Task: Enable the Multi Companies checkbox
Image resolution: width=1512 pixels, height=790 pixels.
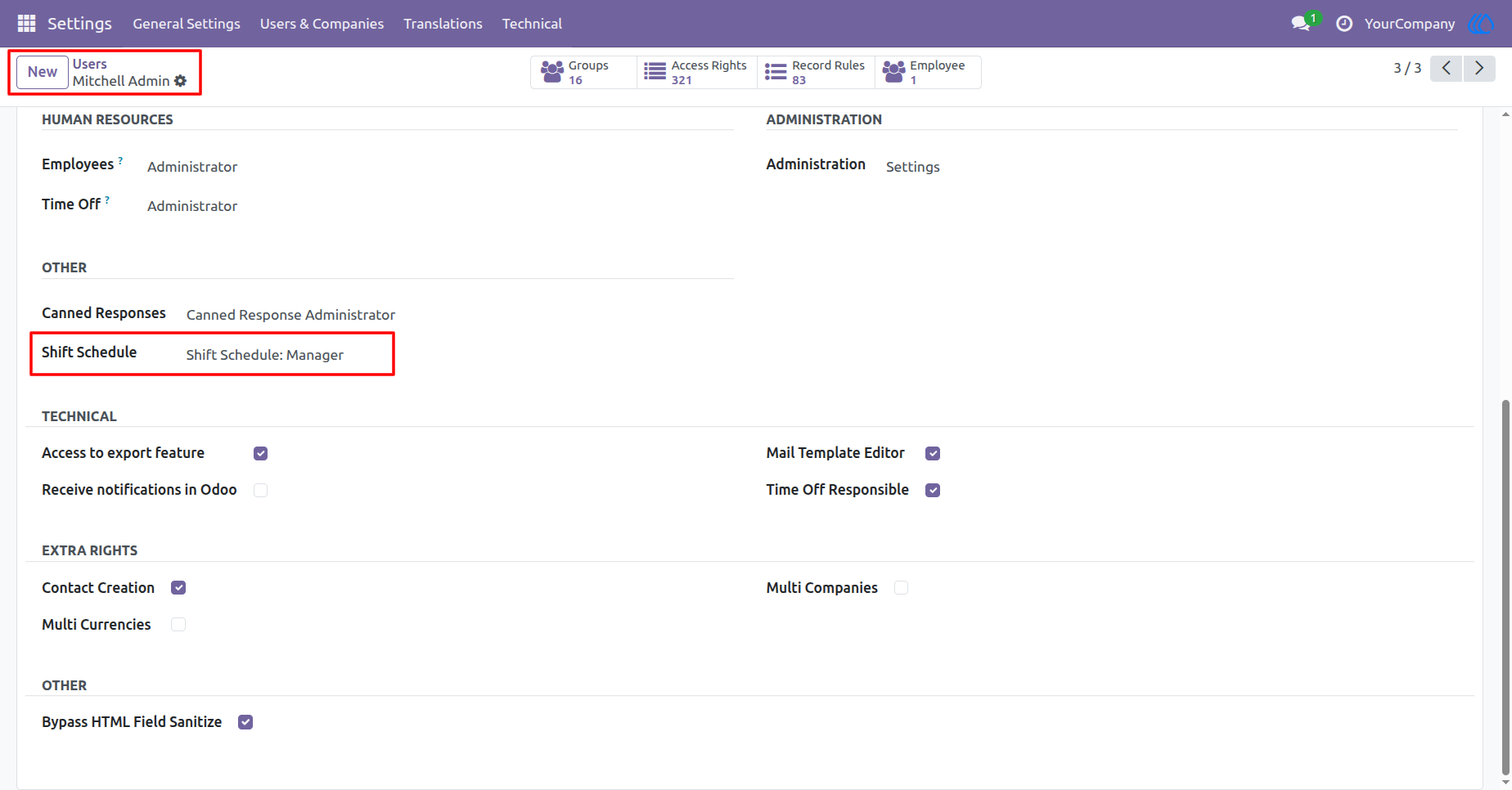Action: click(901, 588)
